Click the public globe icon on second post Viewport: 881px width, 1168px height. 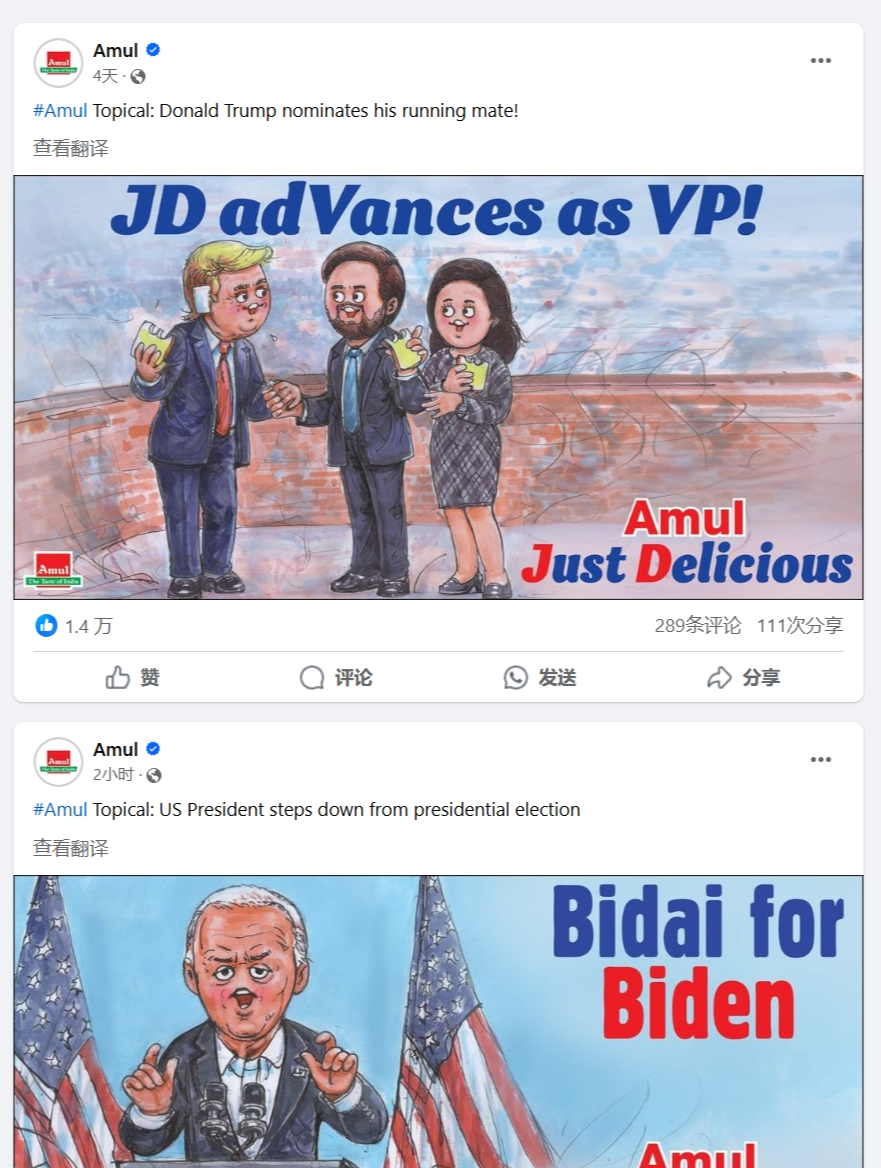153,775
